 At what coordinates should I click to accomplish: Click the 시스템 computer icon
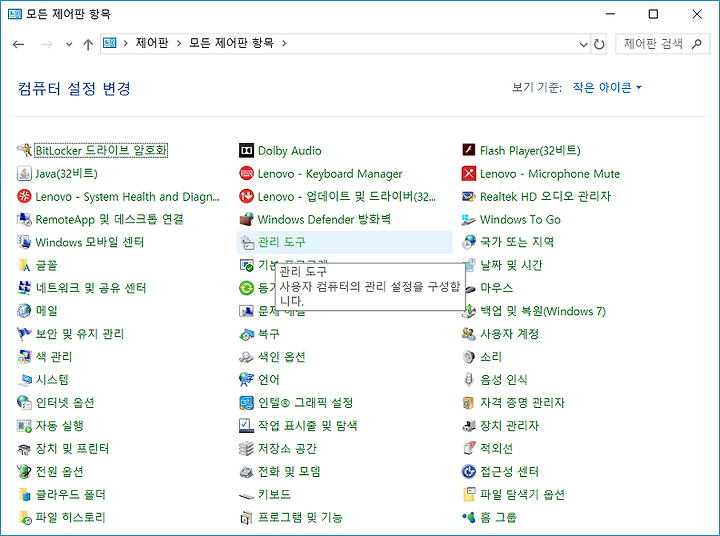click(x=24, y=380)
